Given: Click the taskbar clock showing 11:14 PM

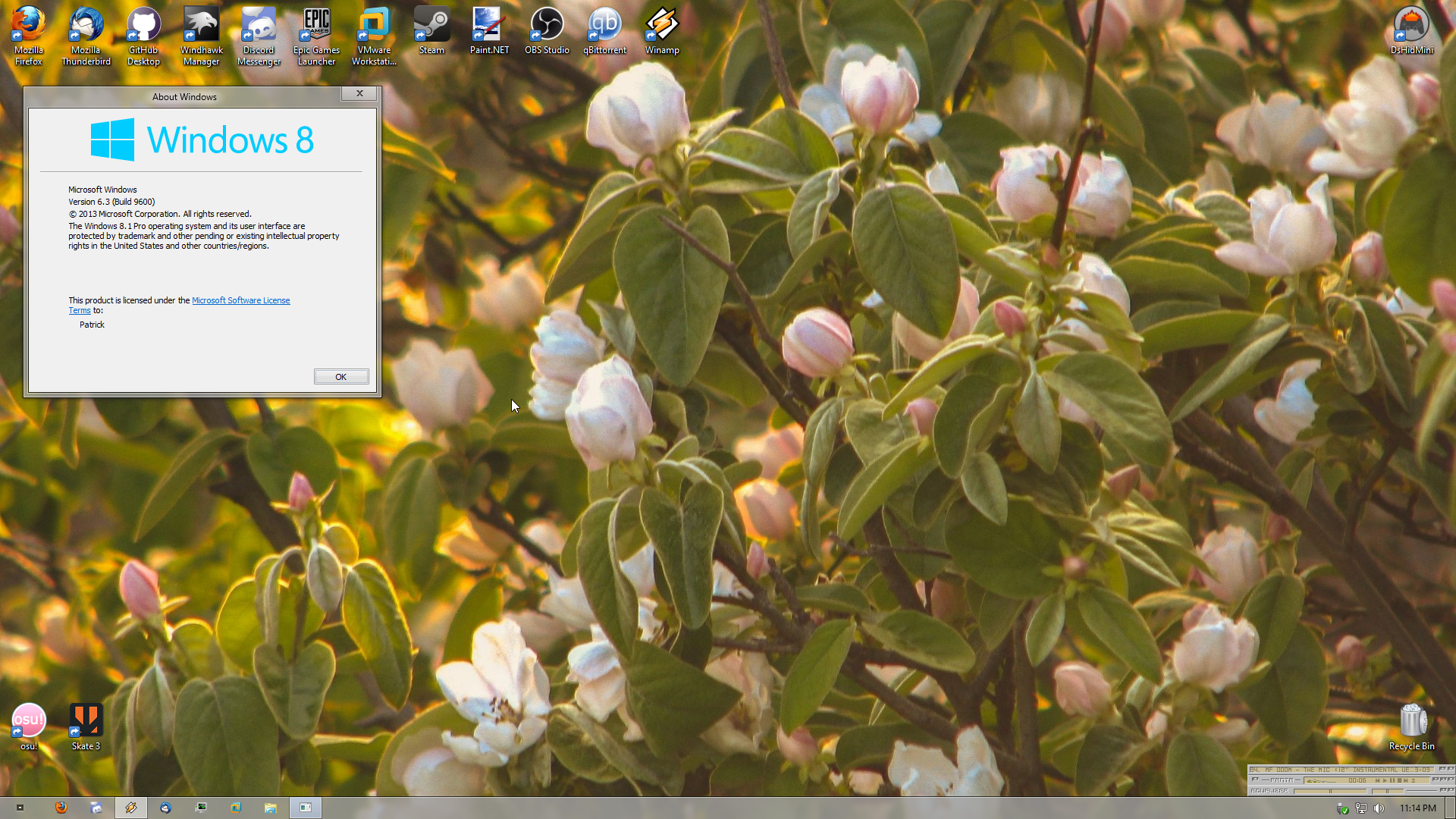Looking at the screenshot, I should (x=1417, y=808).
